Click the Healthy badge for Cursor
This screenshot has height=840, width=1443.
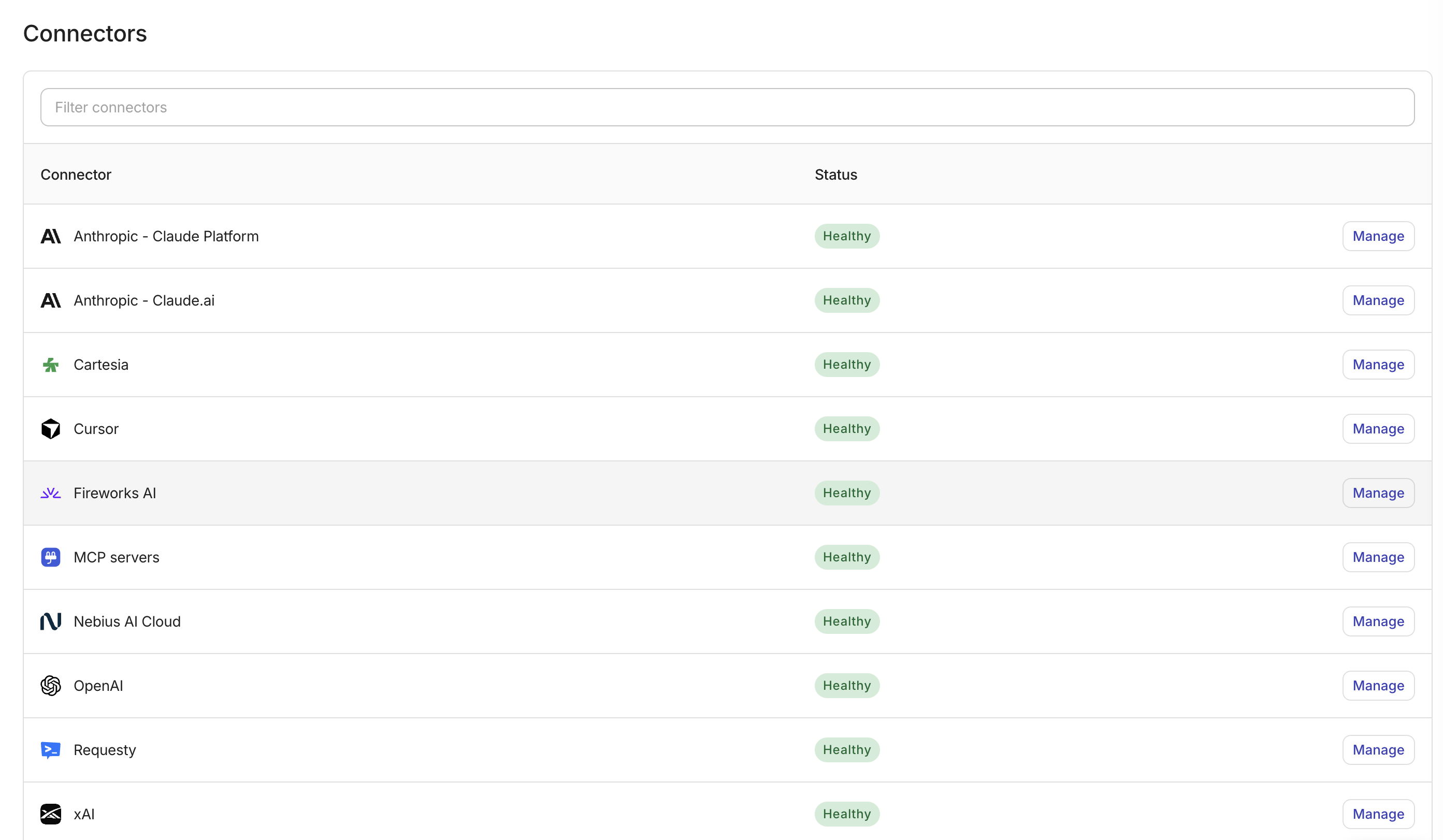click(x=847, y=429)
